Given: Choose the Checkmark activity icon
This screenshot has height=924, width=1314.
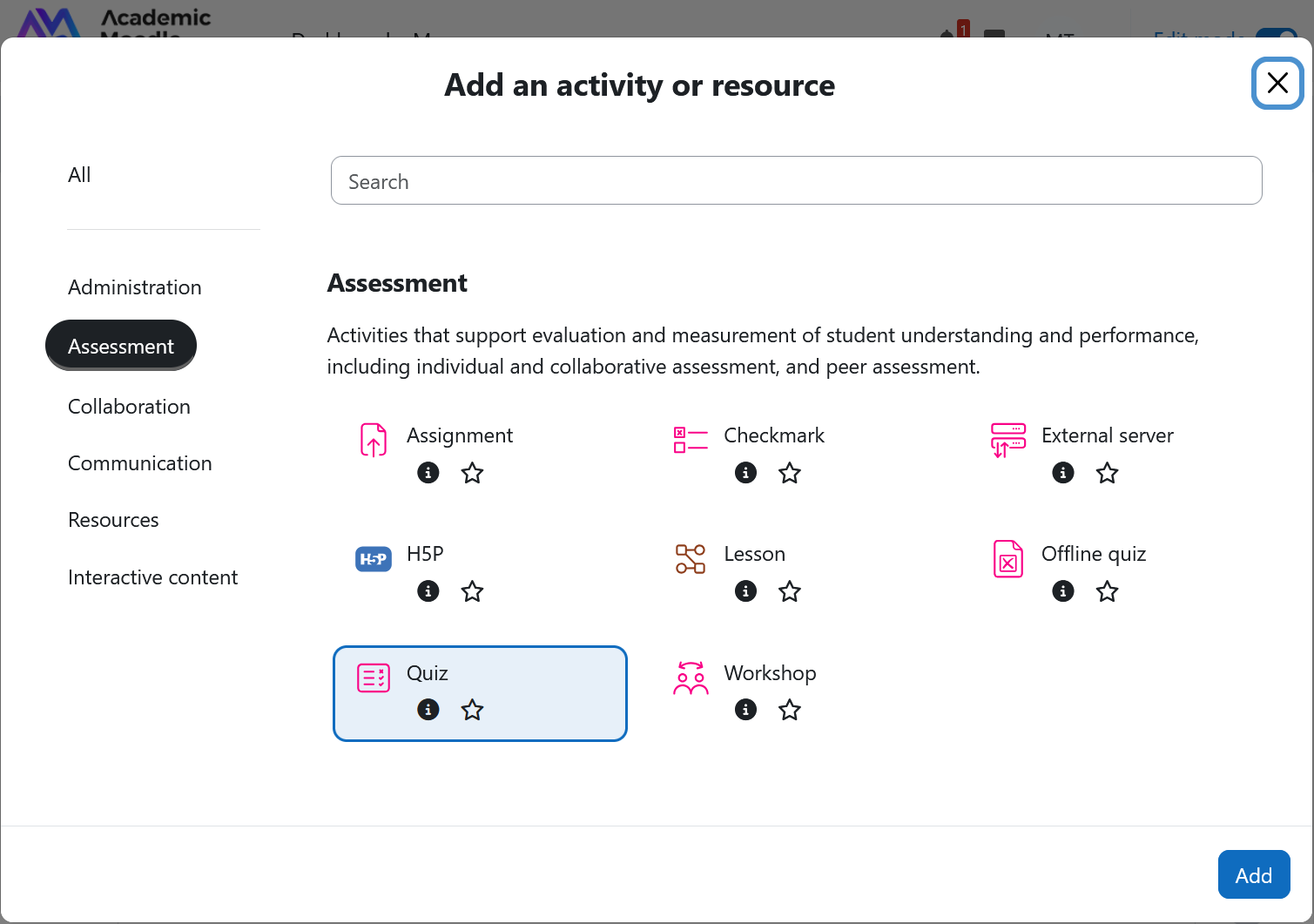Looking at the screenshot, I should point(691,440).
